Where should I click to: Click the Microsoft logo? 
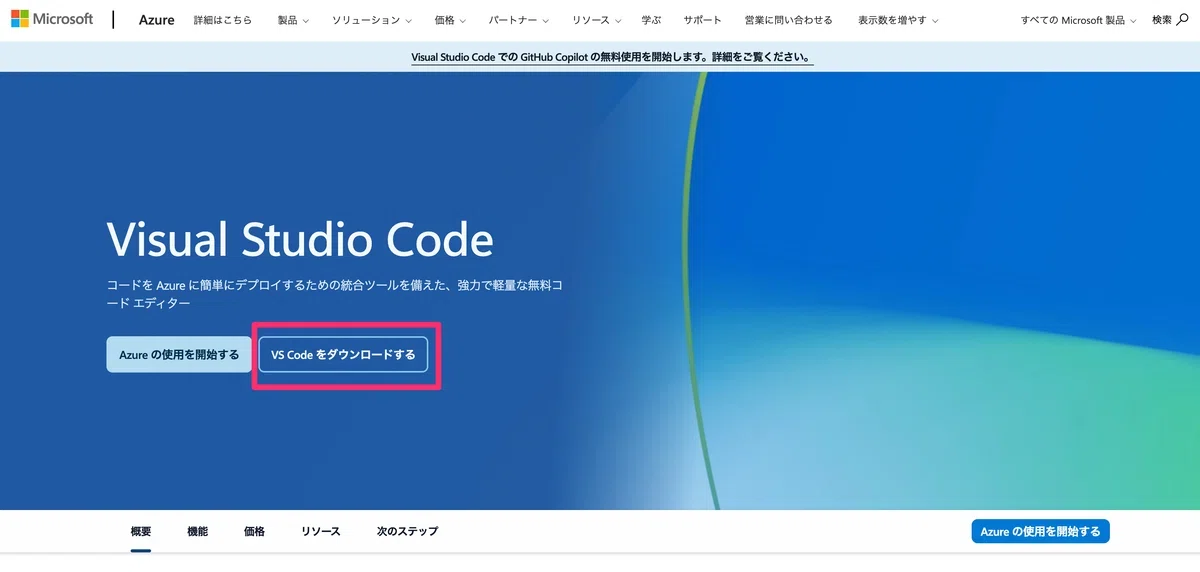(x=52, y=20)
